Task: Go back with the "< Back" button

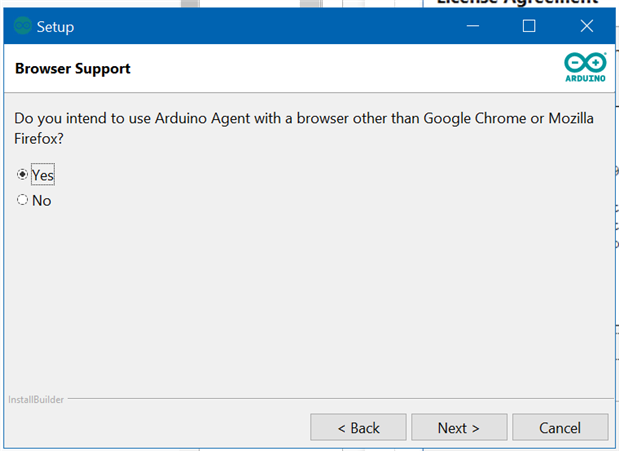Action: click(358, 427)
